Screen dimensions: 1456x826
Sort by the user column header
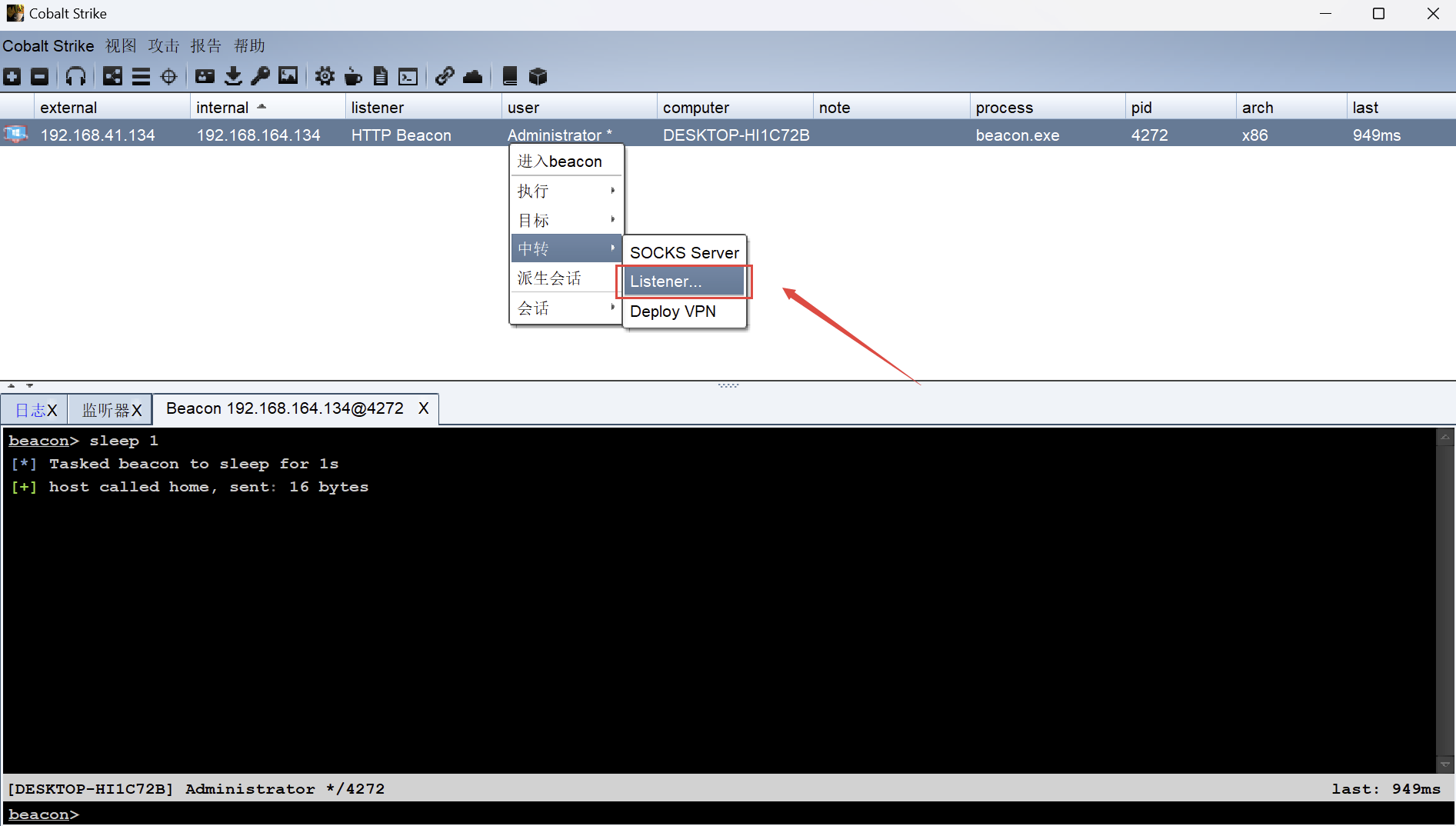tap(579, 108)
